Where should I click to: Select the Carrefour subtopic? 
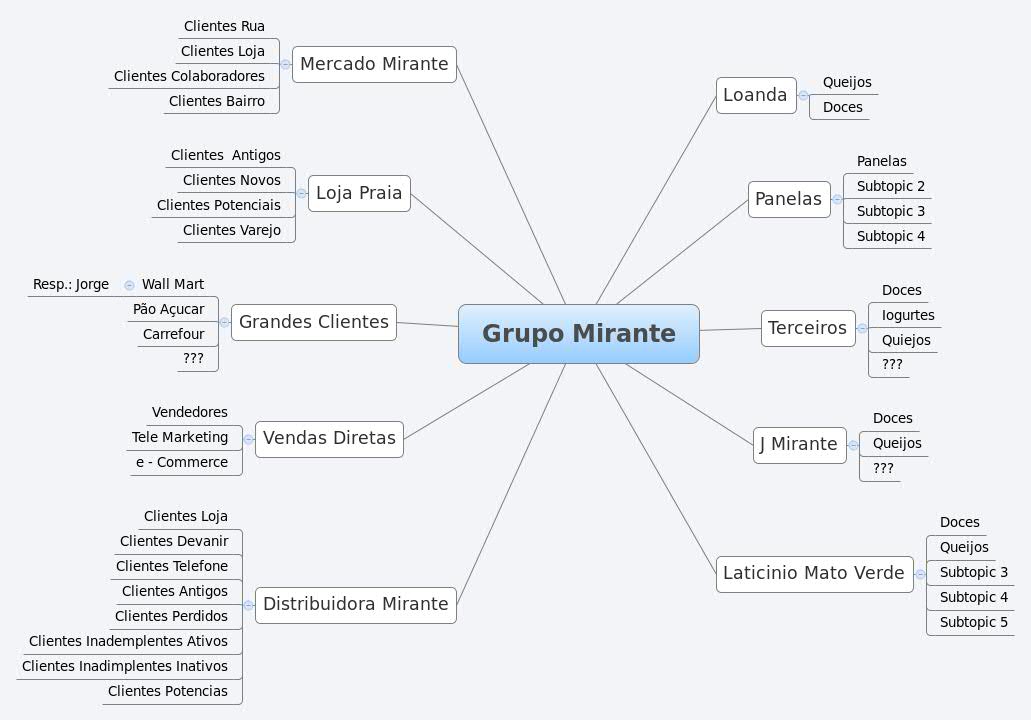(174, 334)
